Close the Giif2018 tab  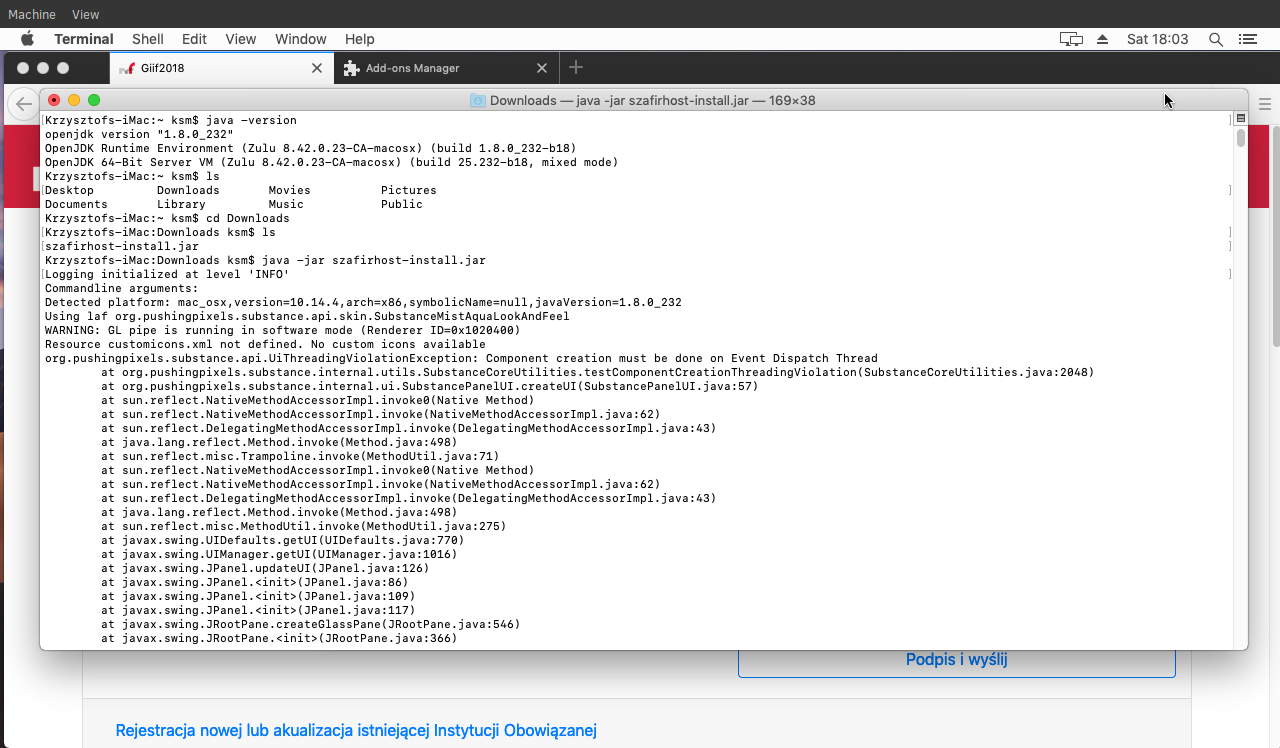coord(317,68)
